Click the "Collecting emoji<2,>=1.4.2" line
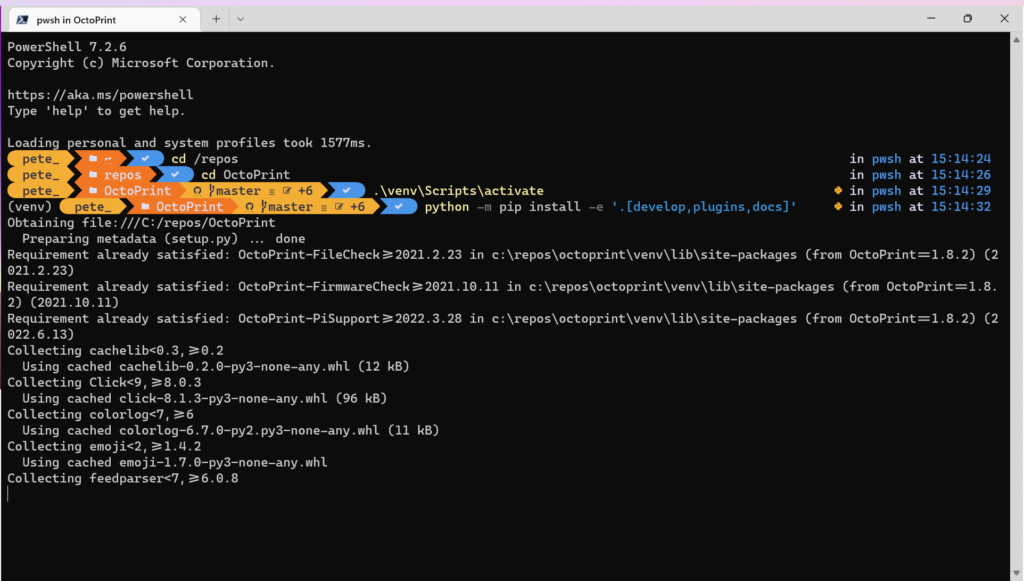Screen dimensions: 1024x581 (x=104, y=447)
